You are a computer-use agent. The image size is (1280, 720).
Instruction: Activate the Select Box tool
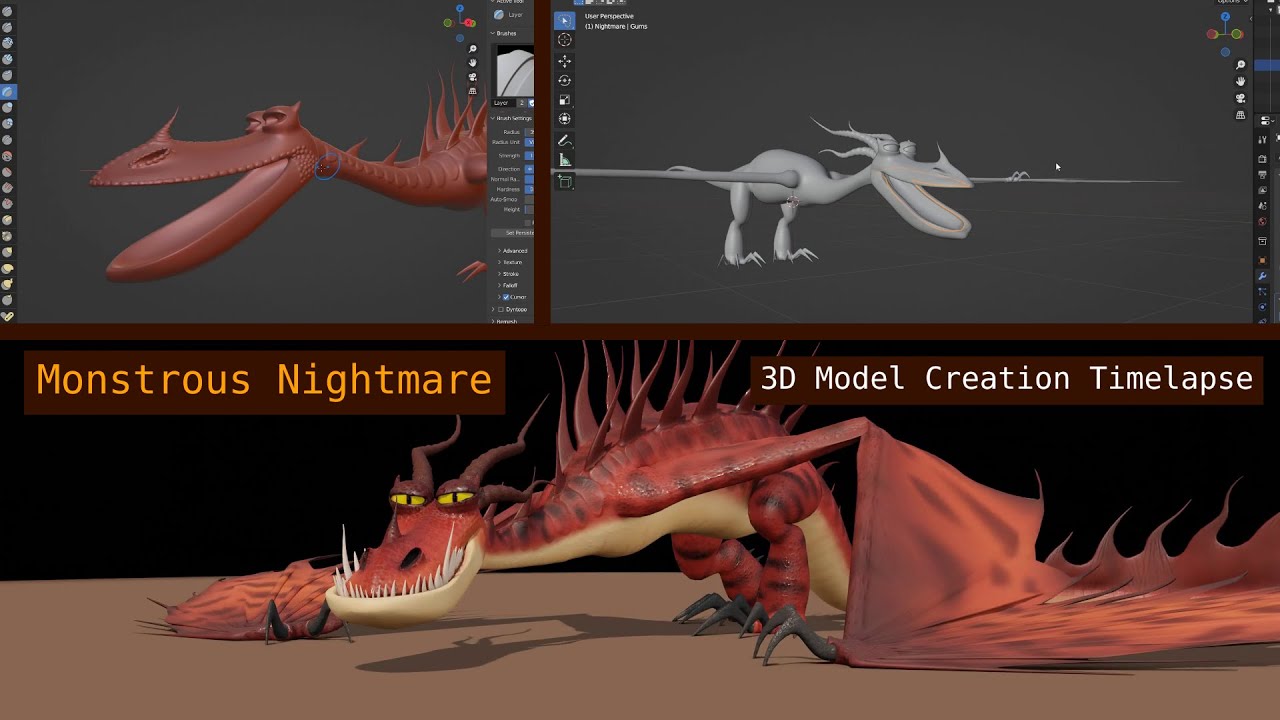(x=564, y=20)
